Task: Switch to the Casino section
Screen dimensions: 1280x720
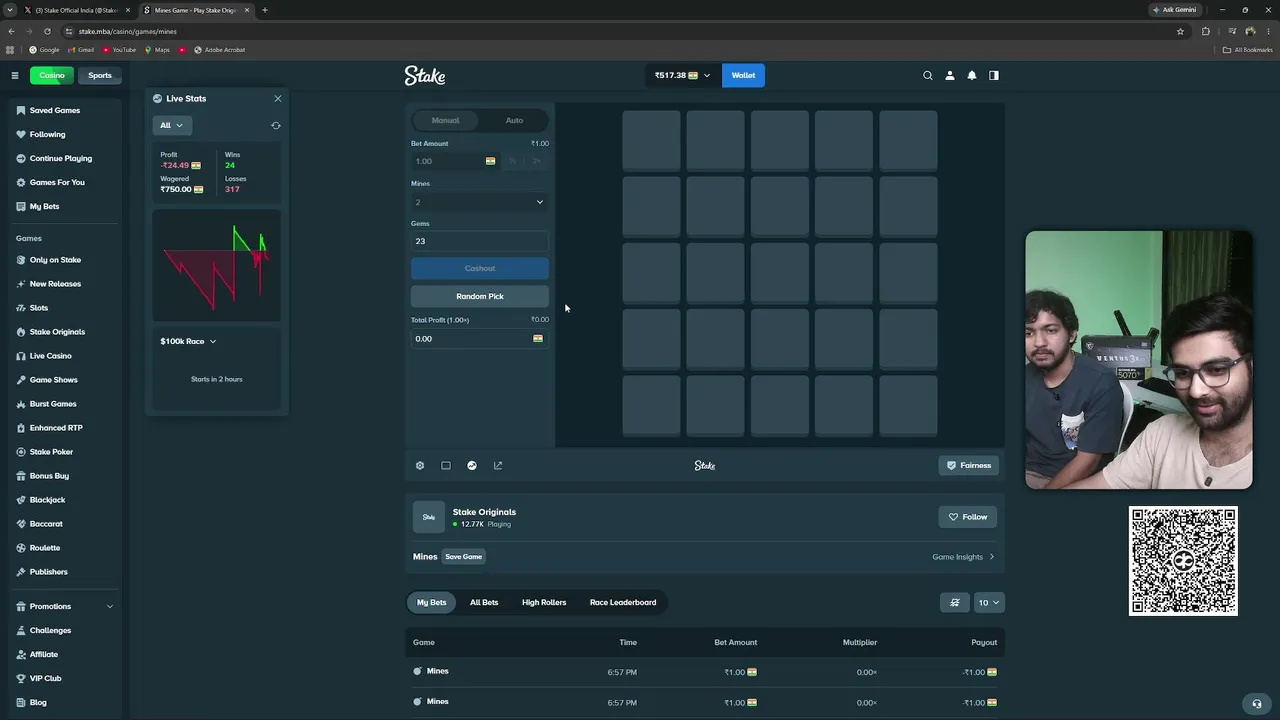Action: point(52,75)
